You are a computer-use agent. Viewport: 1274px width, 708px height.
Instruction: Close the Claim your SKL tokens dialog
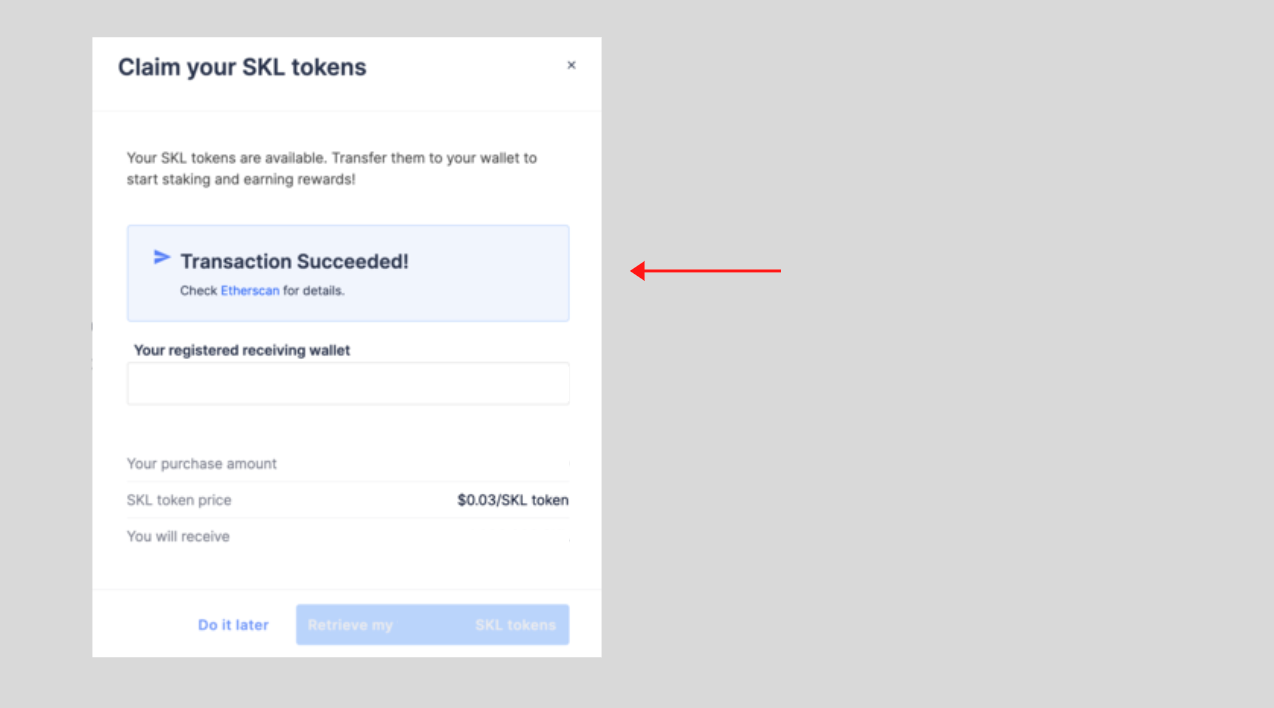(571, 64)
